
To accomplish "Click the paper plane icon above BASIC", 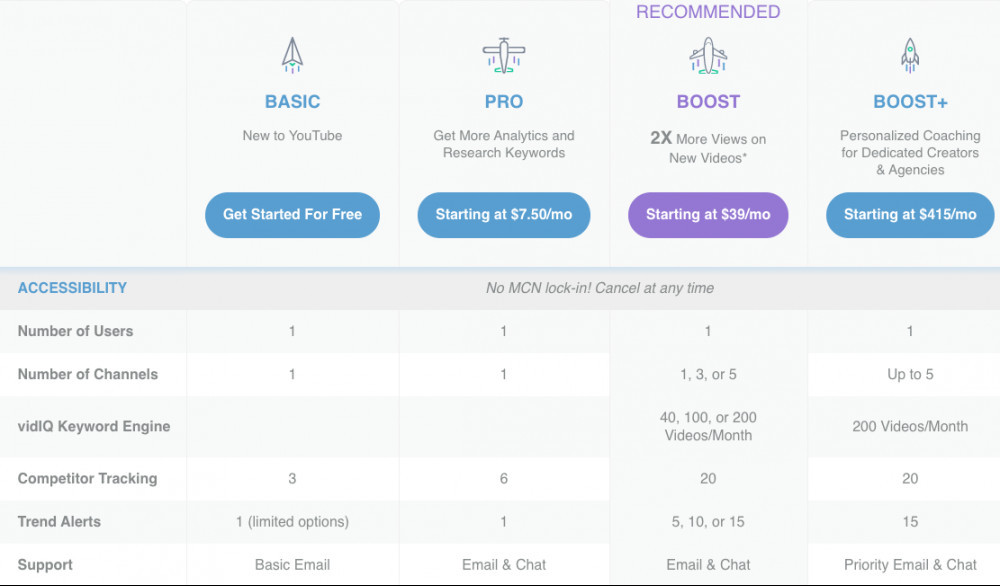I will (x=292, y=55).
